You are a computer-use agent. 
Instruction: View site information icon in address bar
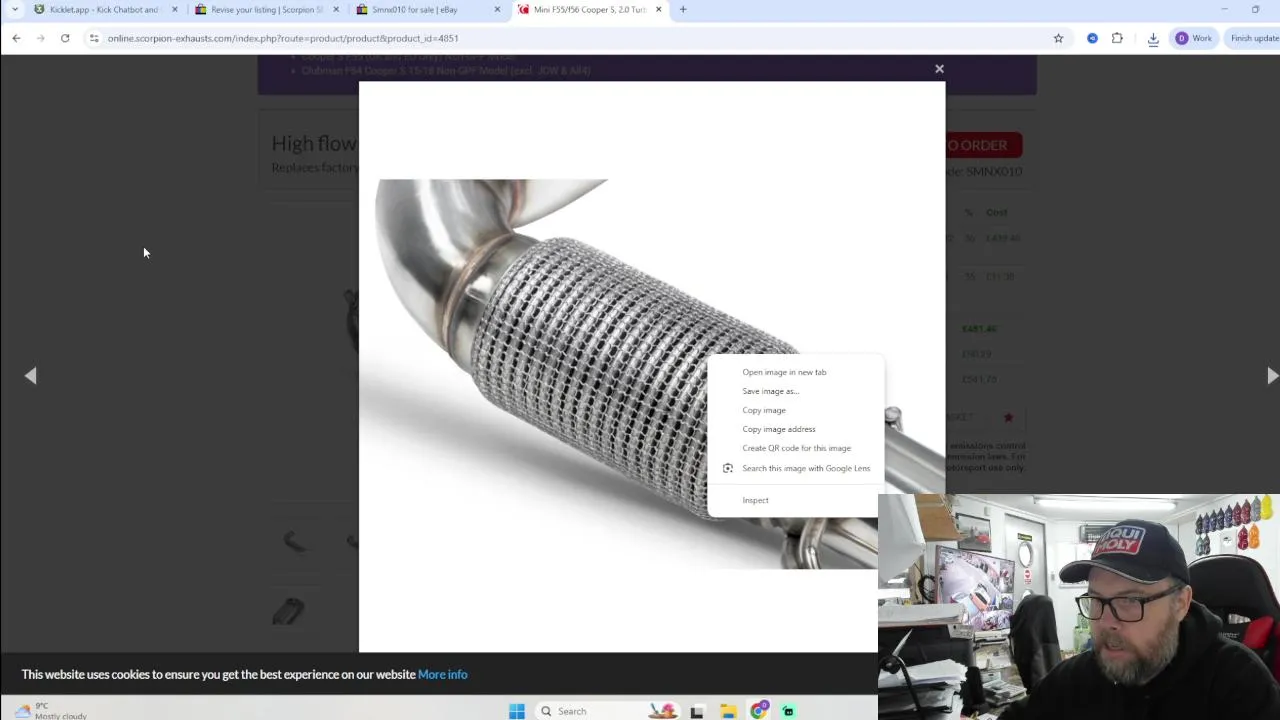pos(94,38)
